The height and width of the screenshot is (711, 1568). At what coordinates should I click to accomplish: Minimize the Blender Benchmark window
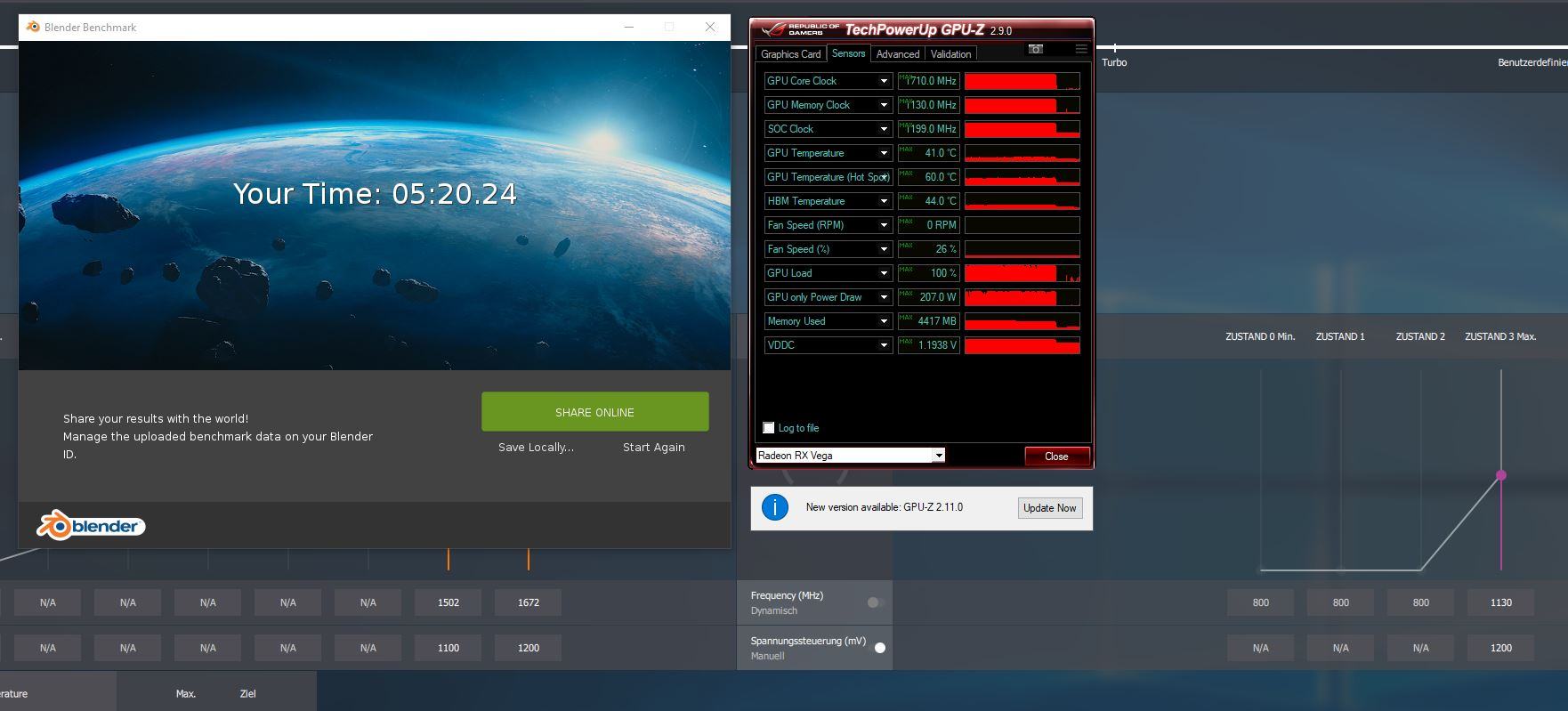click(x=629, y=27)
